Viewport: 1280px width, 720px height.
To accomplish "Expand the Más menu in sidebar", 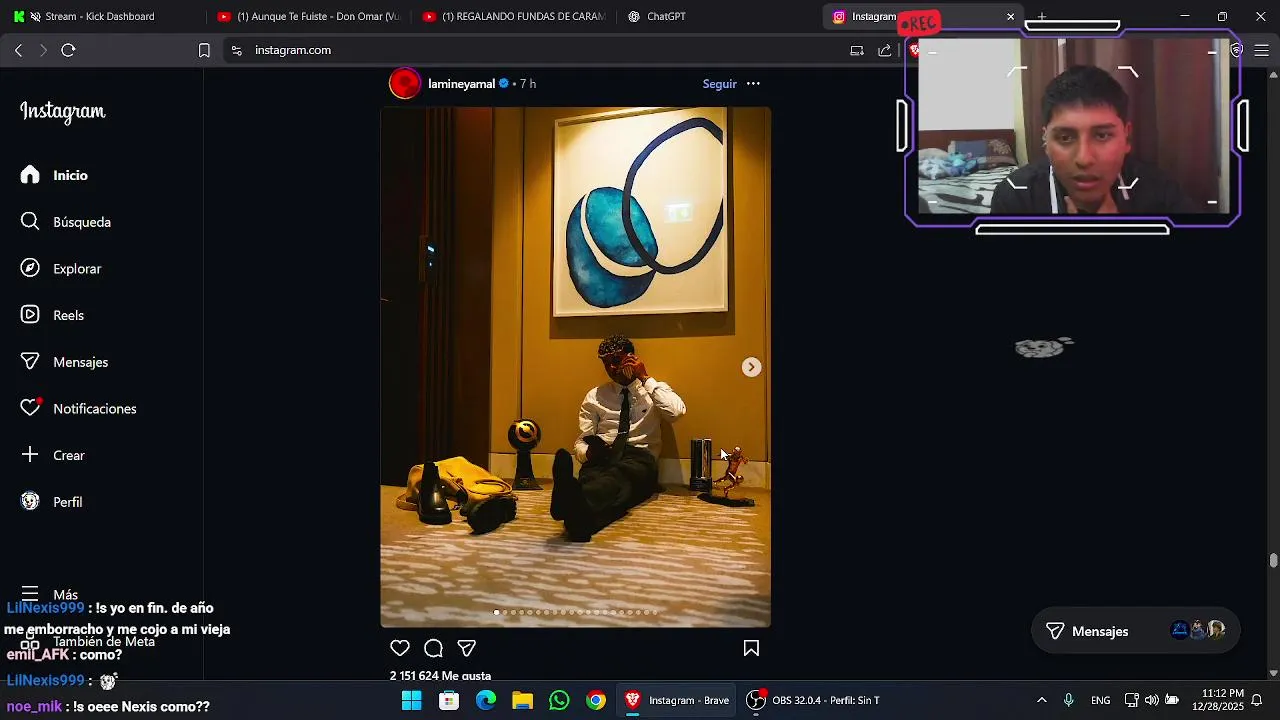I will (49, 594).
